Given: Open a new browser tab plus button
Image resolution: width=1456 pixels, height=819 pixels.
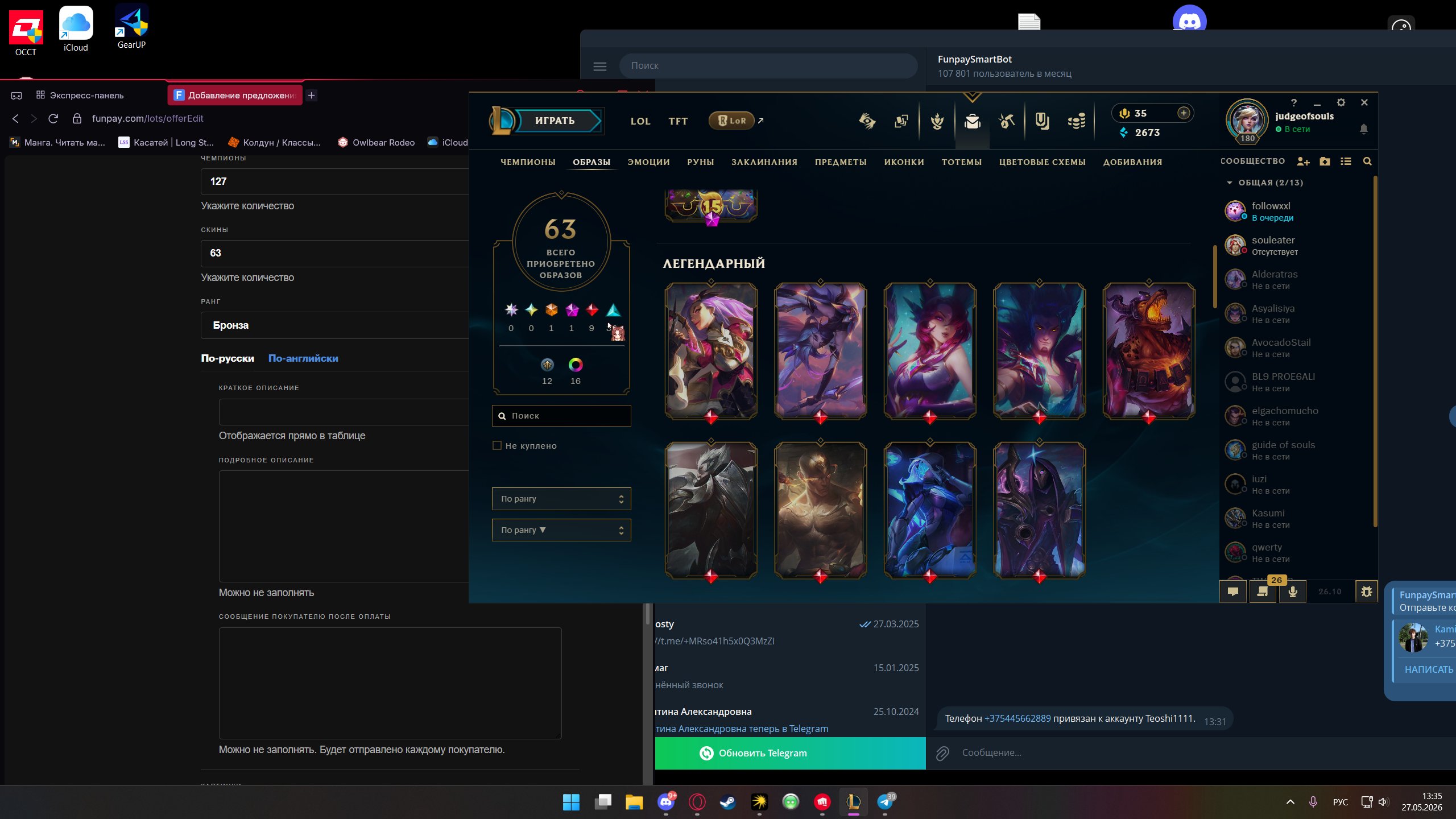Looking at the screenshot, I should 311,96.
